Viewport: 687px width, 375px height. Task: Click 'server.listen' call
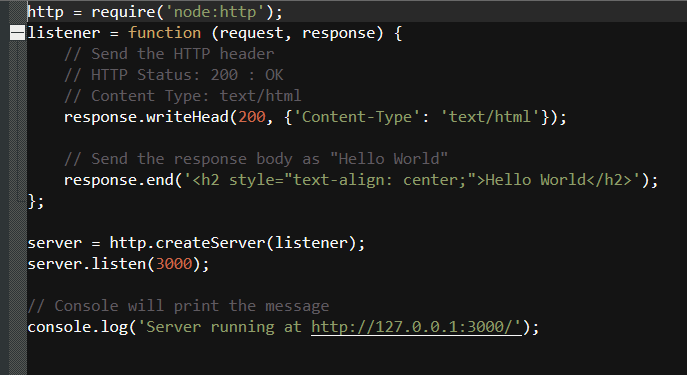[87, 264]
